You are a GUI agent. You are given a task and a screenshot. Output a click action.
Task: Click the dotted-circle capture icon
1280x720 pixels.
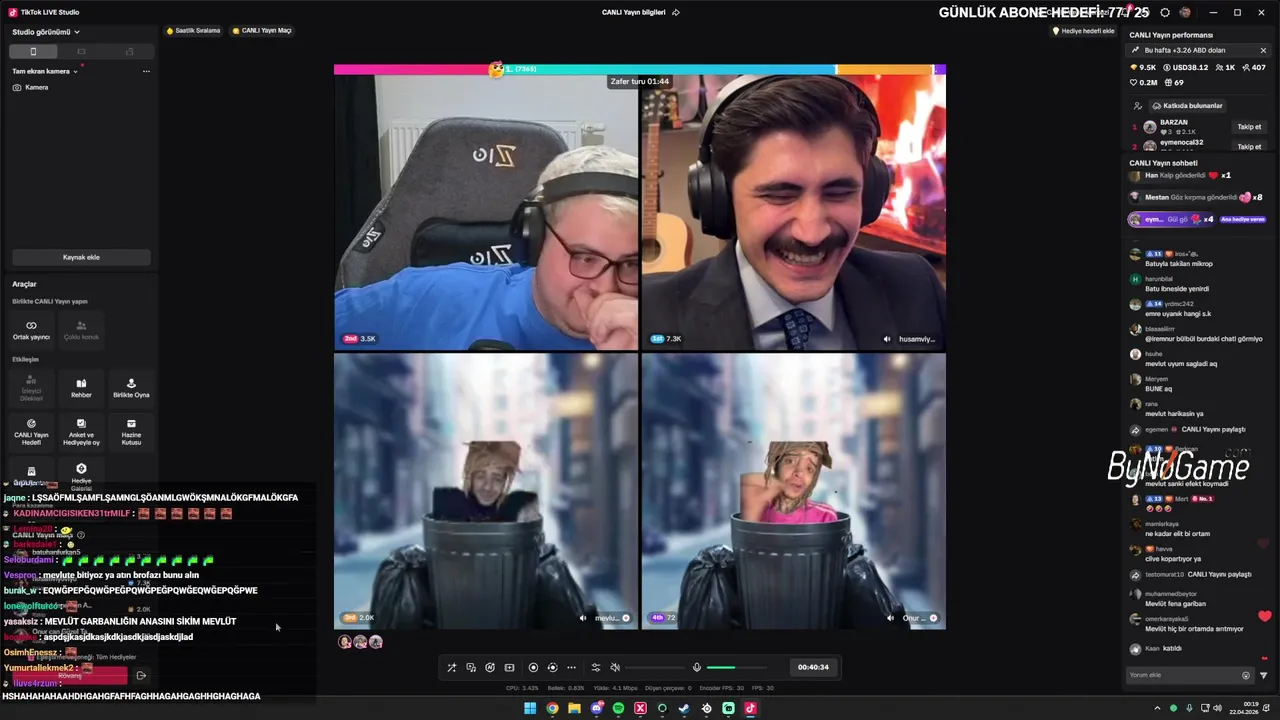coord(552,667)
